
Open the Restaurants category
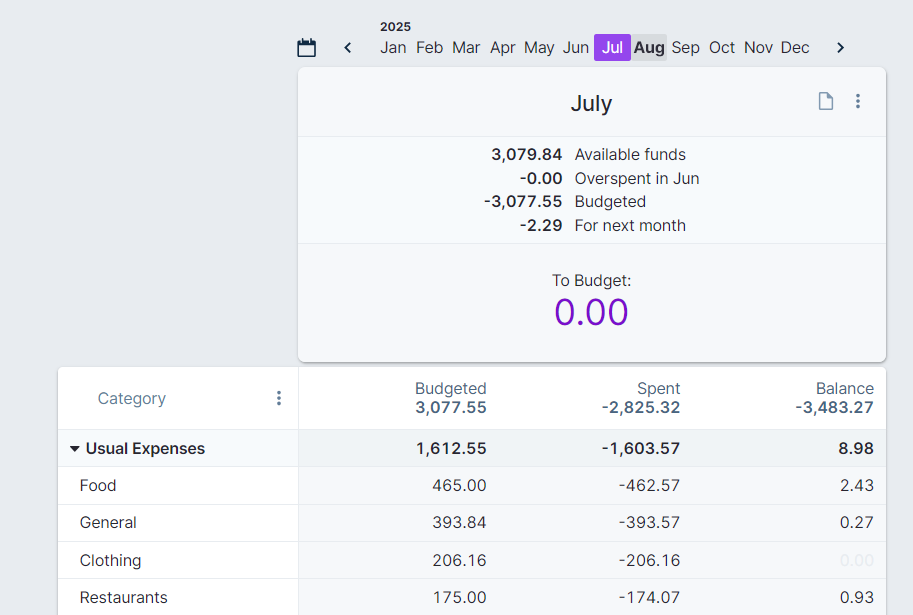click(x=123, y=597)
